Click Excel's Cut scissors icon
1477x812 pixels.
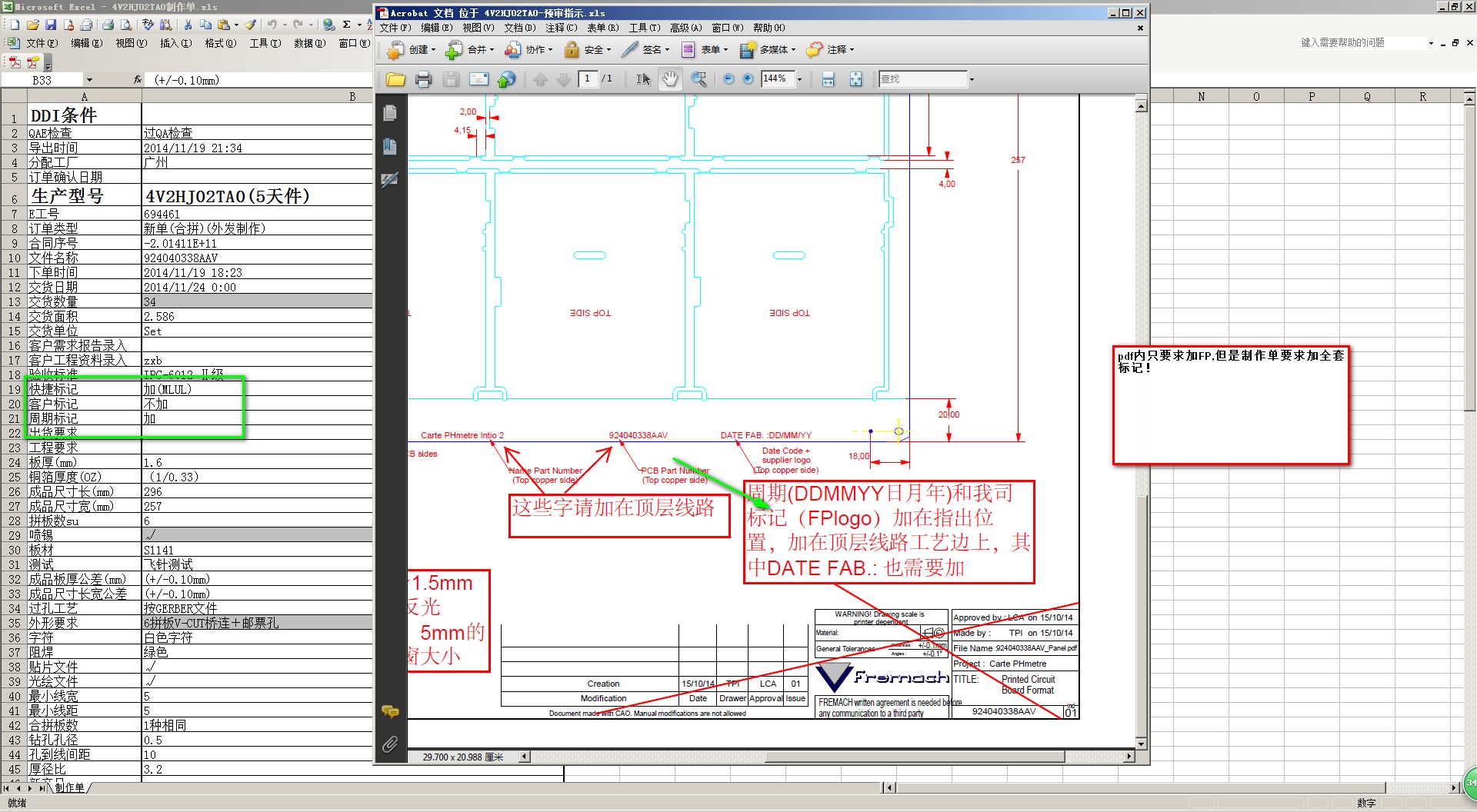tap(187, 25)
